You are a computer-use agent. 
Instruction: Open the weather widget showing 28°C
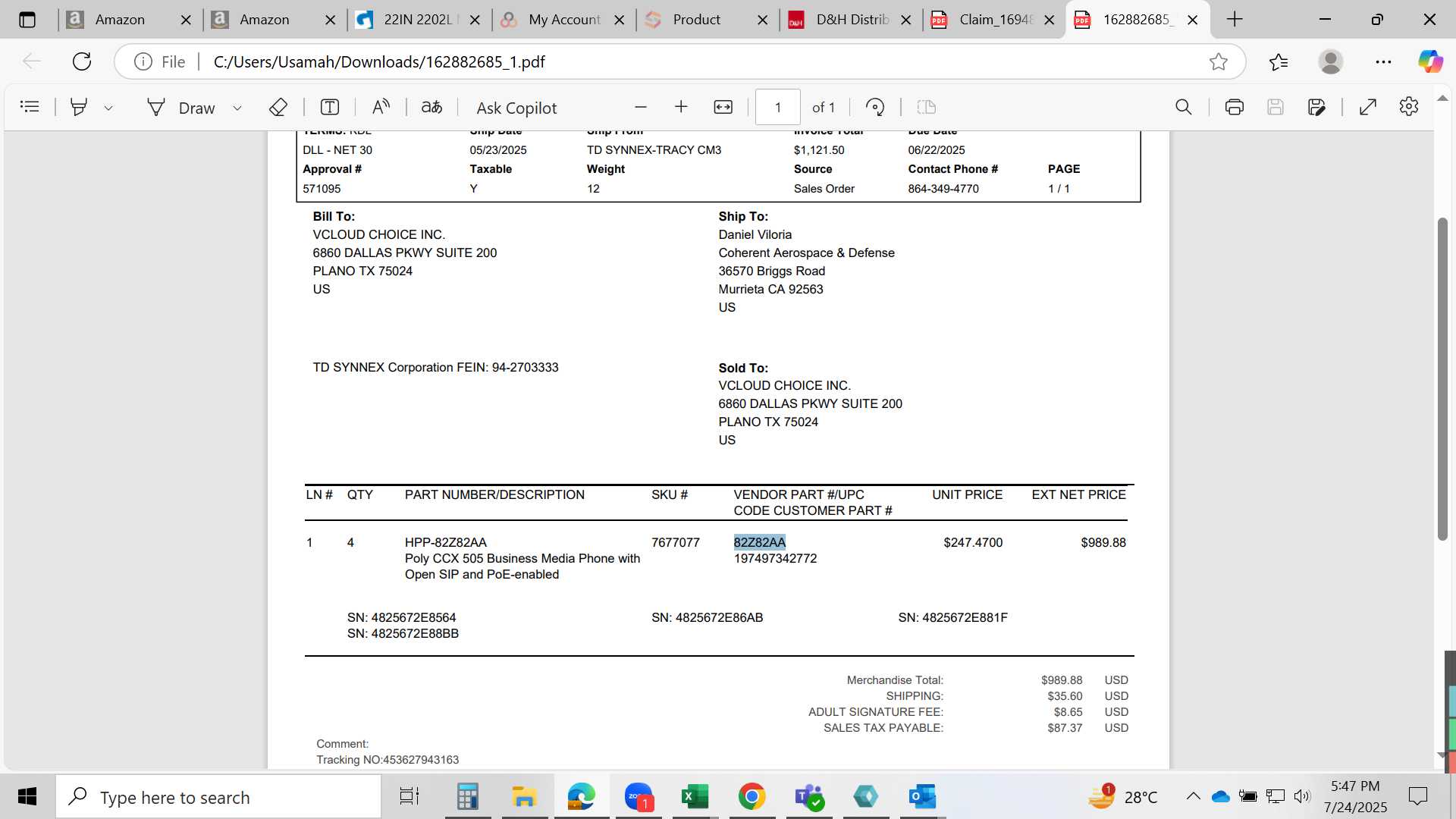point(1124,796)
